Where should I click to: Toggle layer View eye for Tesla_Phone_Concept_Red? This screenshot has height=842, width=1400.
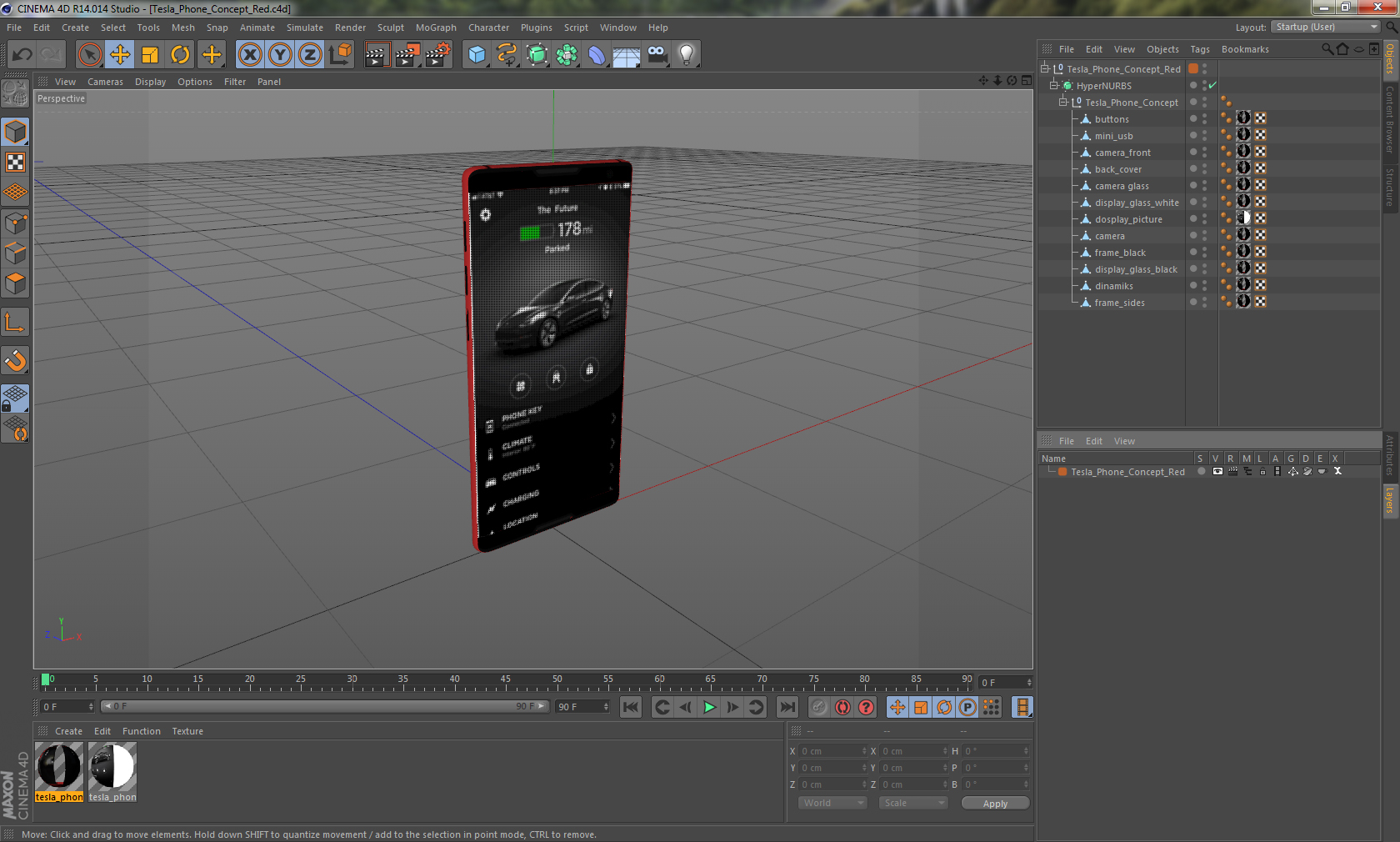coord(1217,472)
